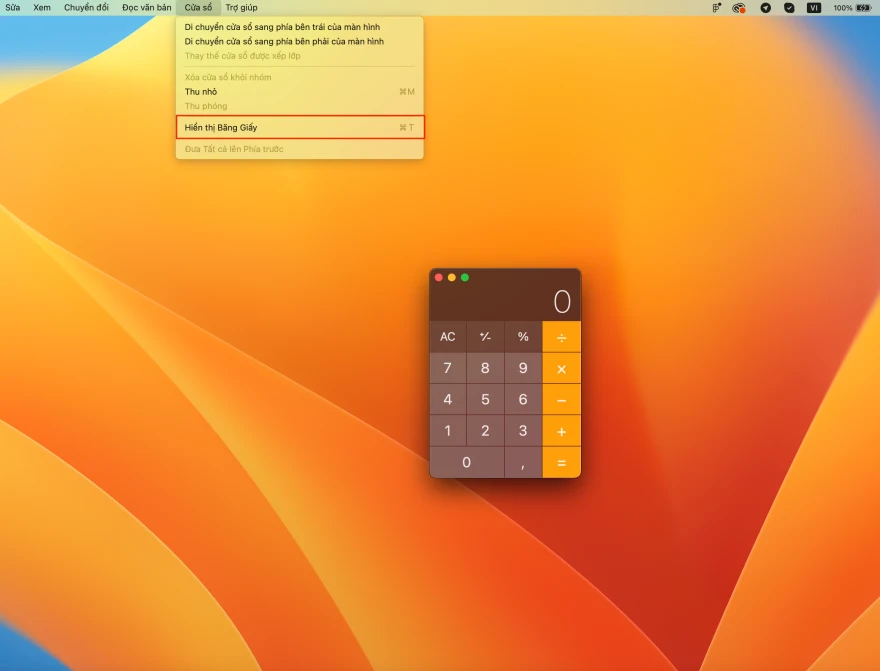Open the 'Chuyển đổi' menu in the menu bar
880x671 pixels.
click(89, 7)
